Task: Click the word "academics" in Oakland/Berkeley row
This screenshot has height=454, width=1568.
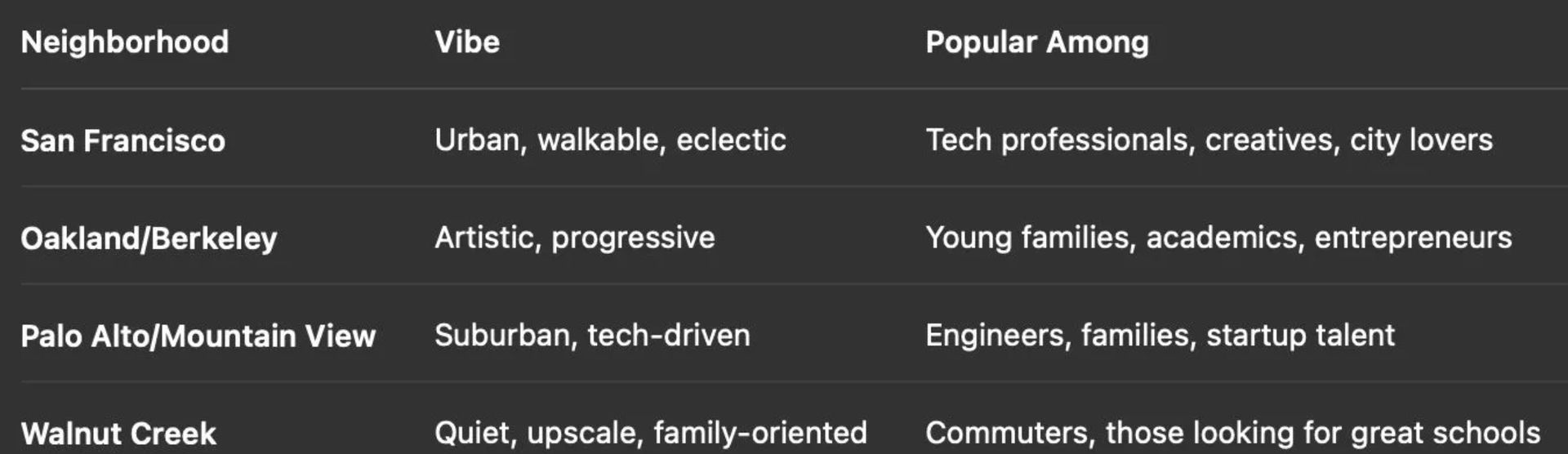Action: point(1223,238)
